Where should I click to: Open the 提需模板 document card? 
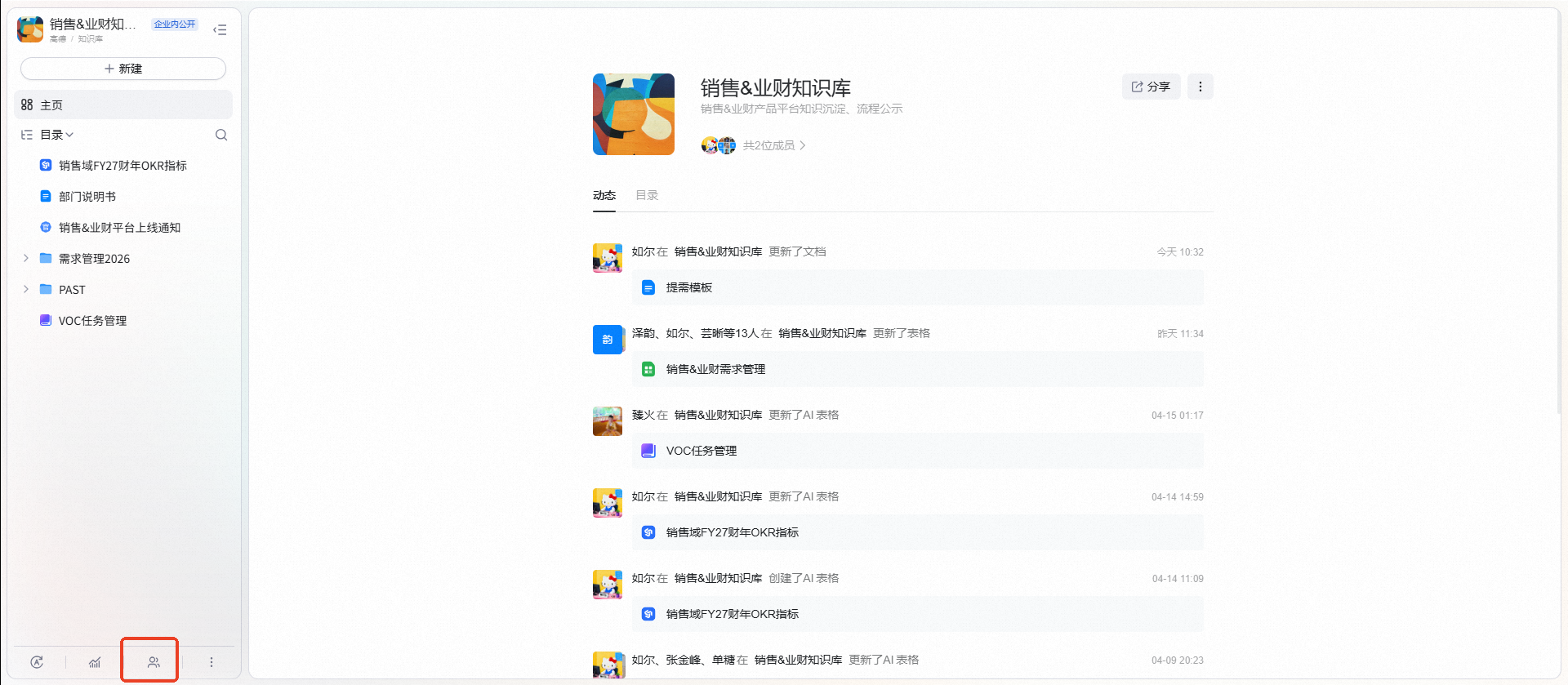click(x=917, y=287)
